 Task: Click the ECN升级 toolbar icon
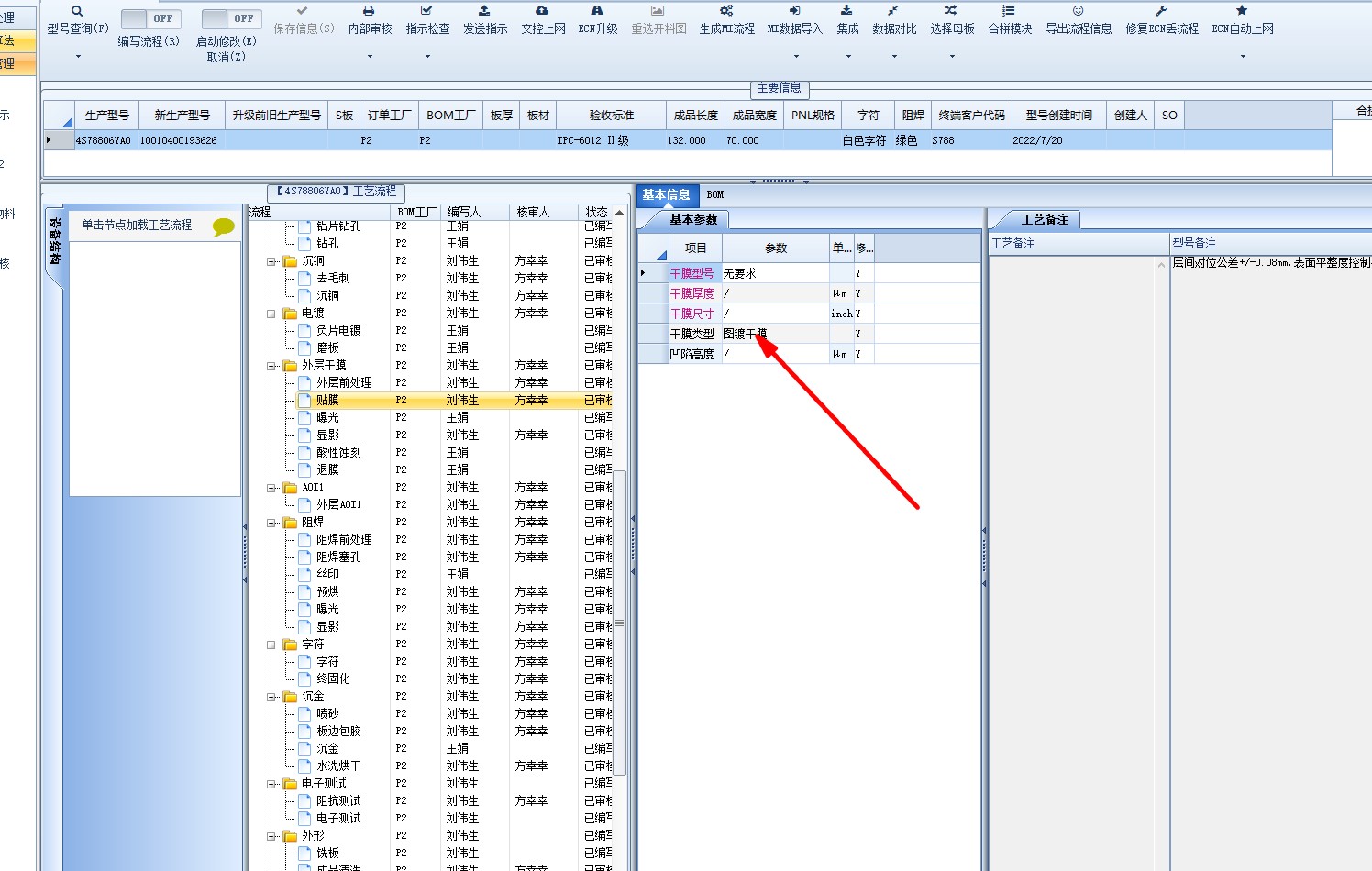click(x=597, y=10)
